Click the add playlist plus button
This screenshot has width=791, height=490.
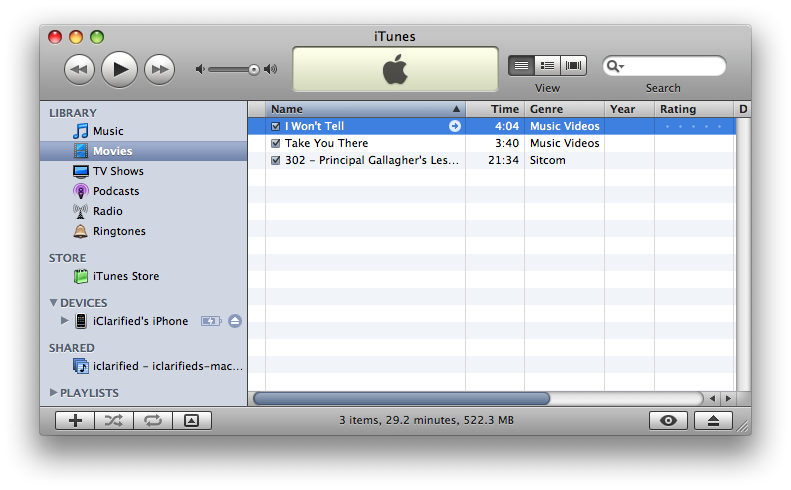tap(75, 421)
